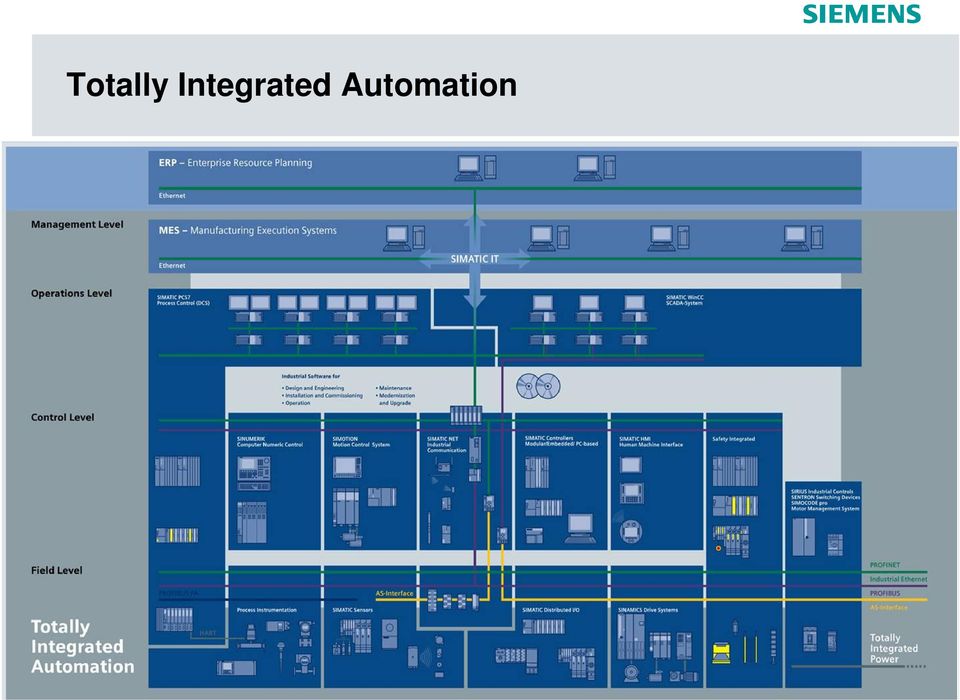
Task: Click the round handheld HMI device icon
Action: (631, 531)
